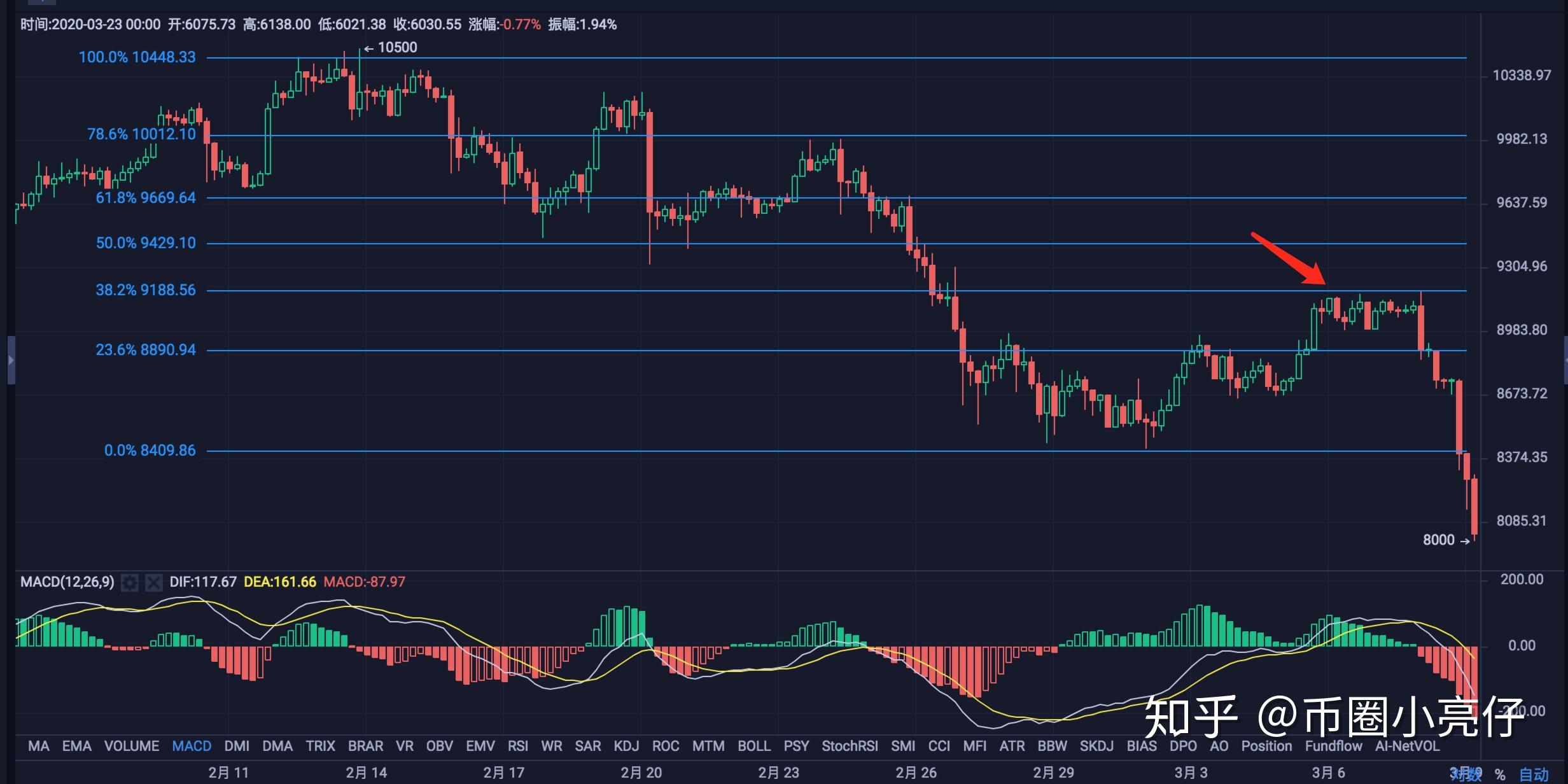Viewport: 1568px width, 784px height.
Task: Click the 10338.97 price axis value
Action: 1522,76
